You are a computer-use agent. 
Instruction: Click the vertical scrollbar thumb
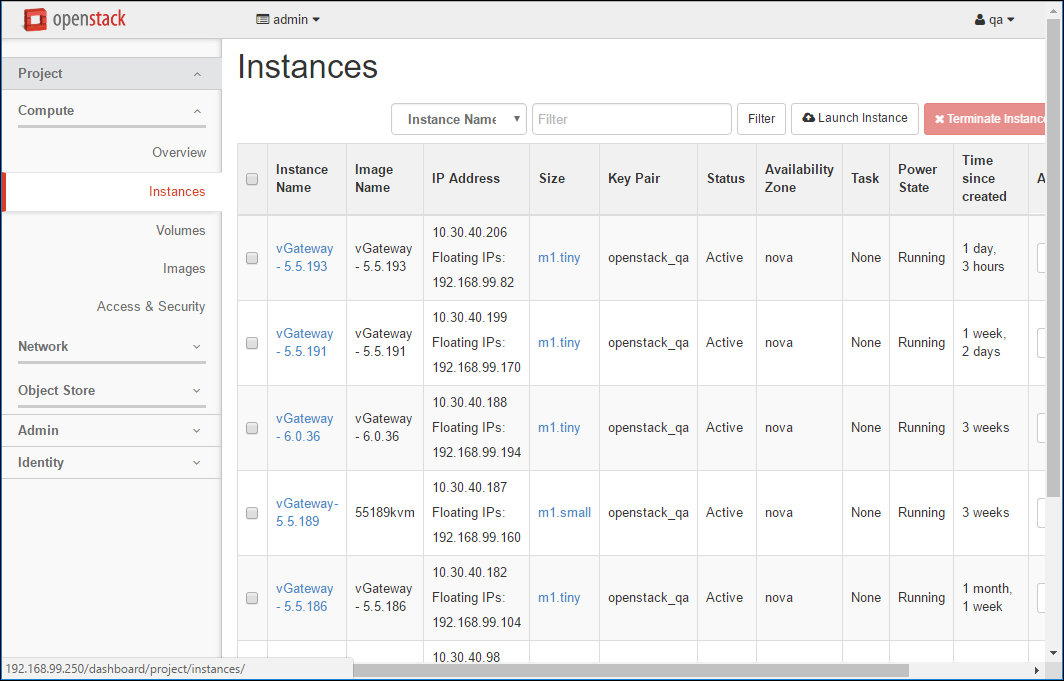(x=1053, y=258)
